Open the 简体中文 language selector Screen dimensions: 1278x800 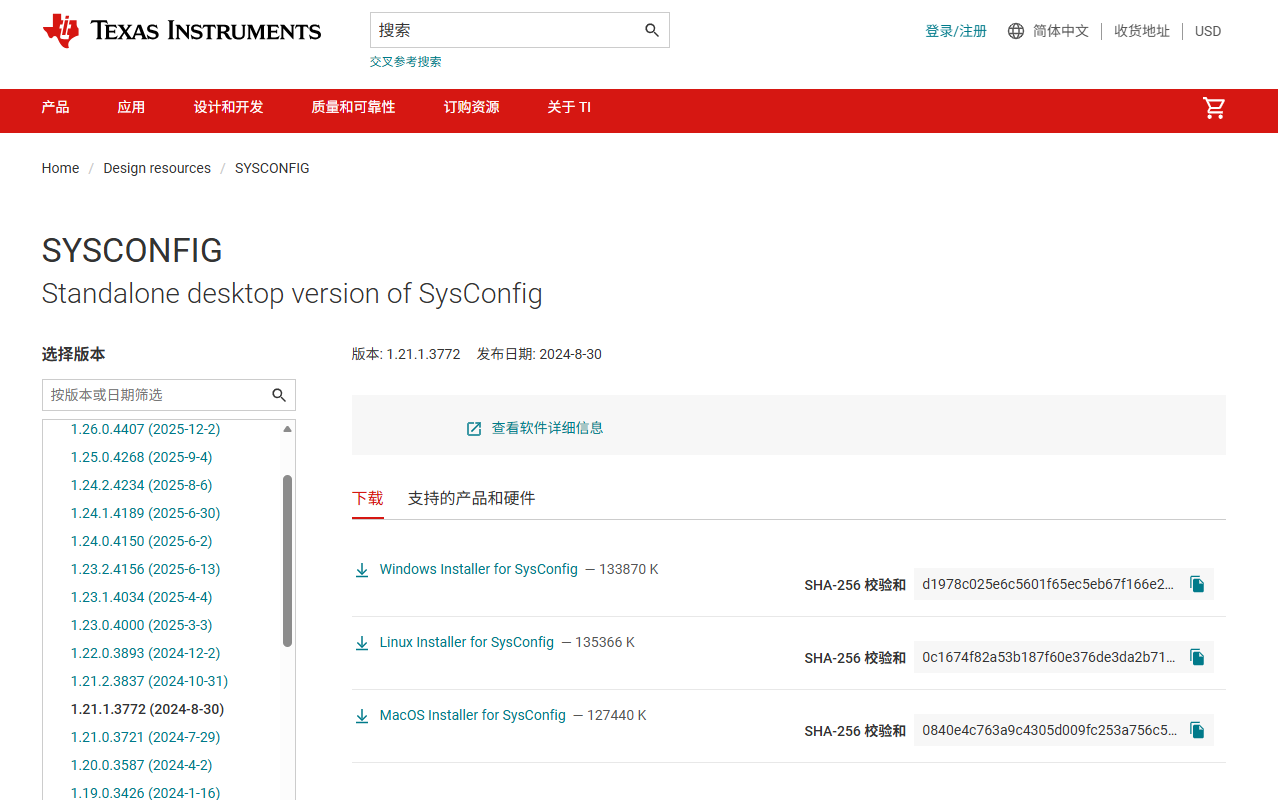[x=1061, y=31]
